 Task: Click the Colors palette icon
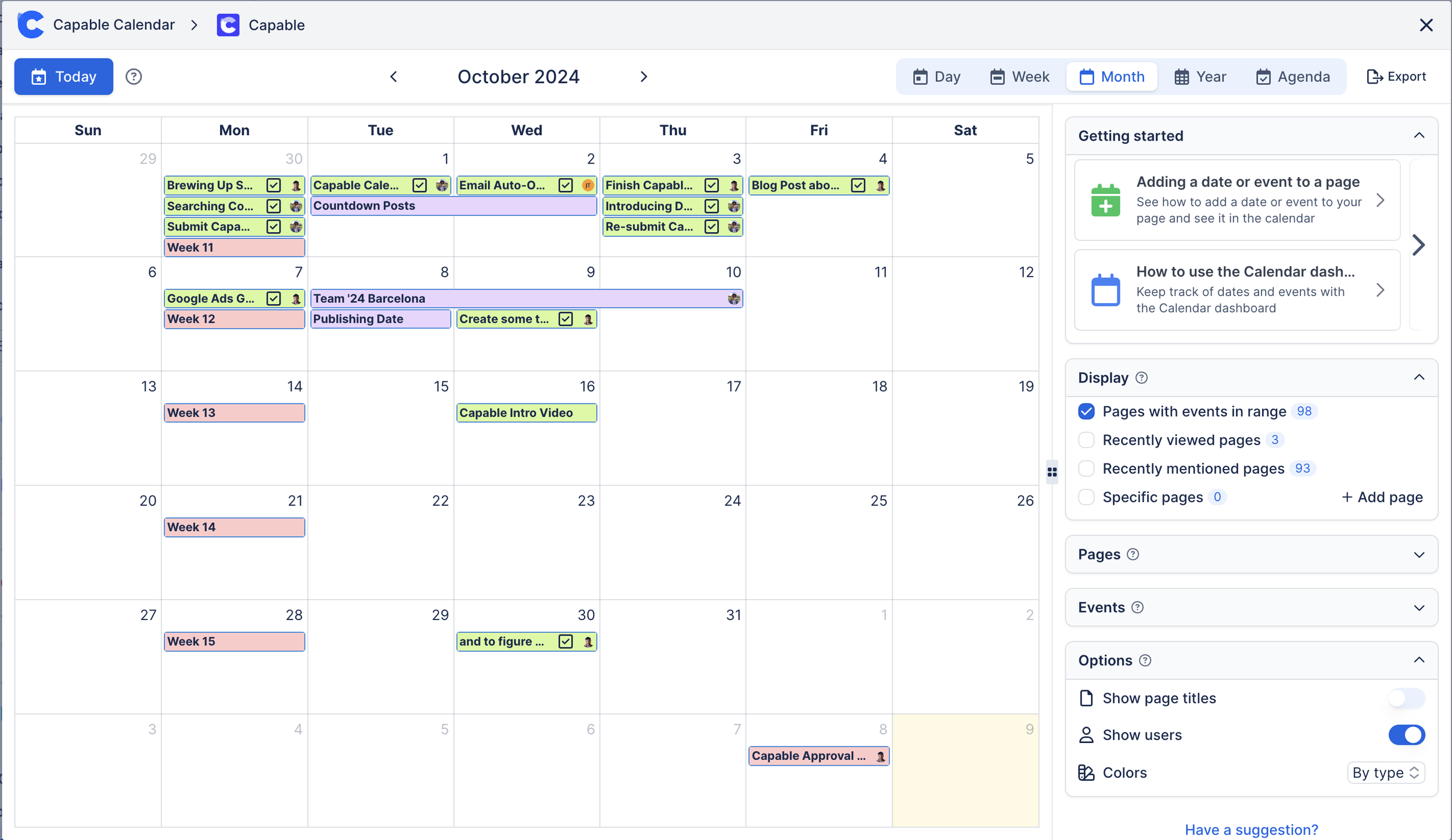(x=1086, y=773)
